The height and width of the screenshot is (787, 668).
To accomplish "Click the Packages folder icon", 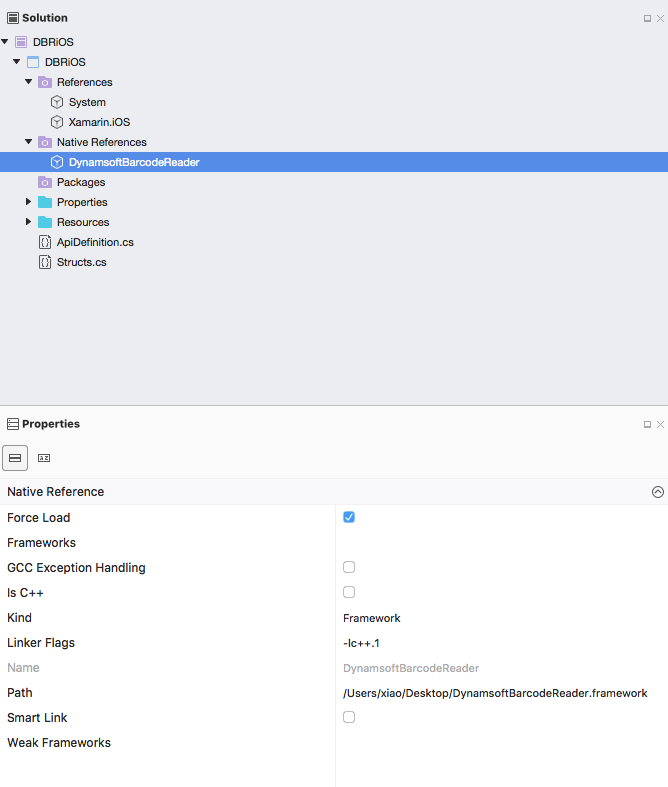I will click(45, 182).
